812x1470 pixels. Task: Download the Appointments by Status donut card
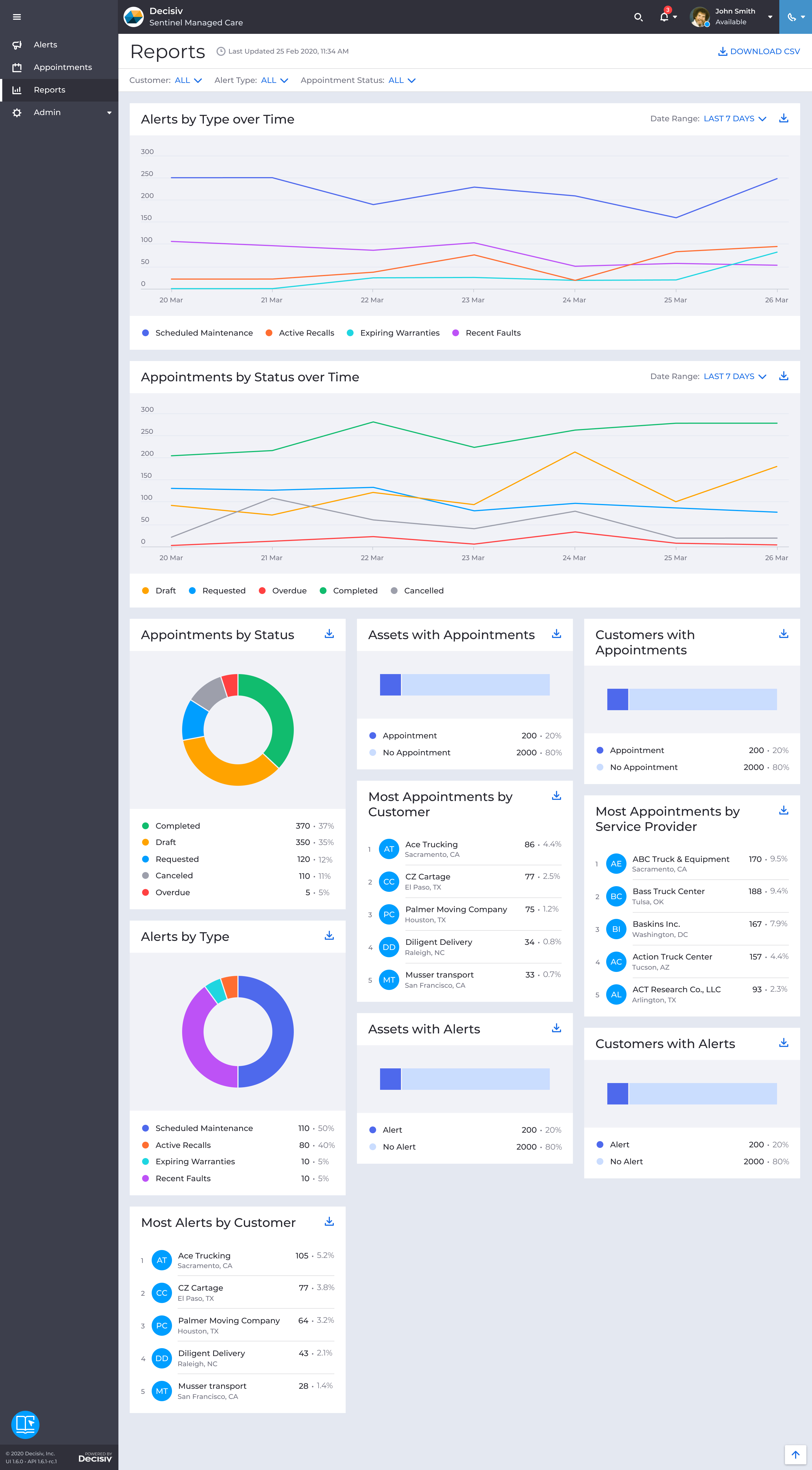pyautogui.click(x=329, y=634)
